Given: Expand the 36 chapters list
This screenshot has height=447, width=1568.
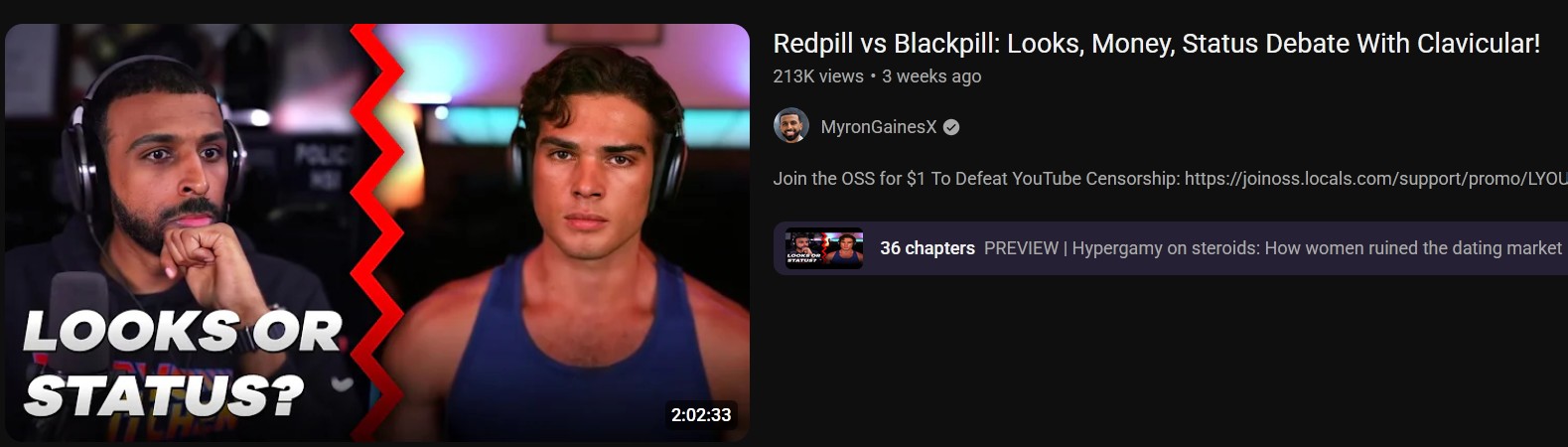Looking at the screenshot, I should pyautogui.click(x=927, y=248).
